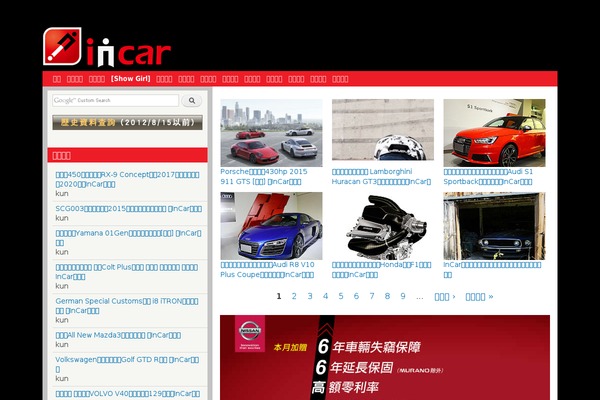Open the red Audi S1 Sportback thumbnail
Image resolution: width=600 pixels, height=400 pixels.
point(494,133)
